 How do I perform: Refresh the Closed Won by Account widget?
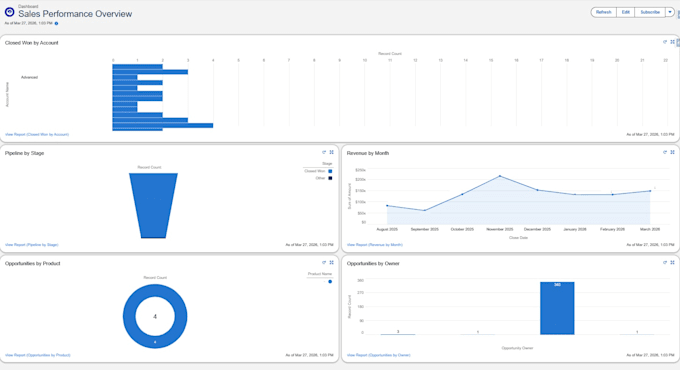click(x=665, y=42)
